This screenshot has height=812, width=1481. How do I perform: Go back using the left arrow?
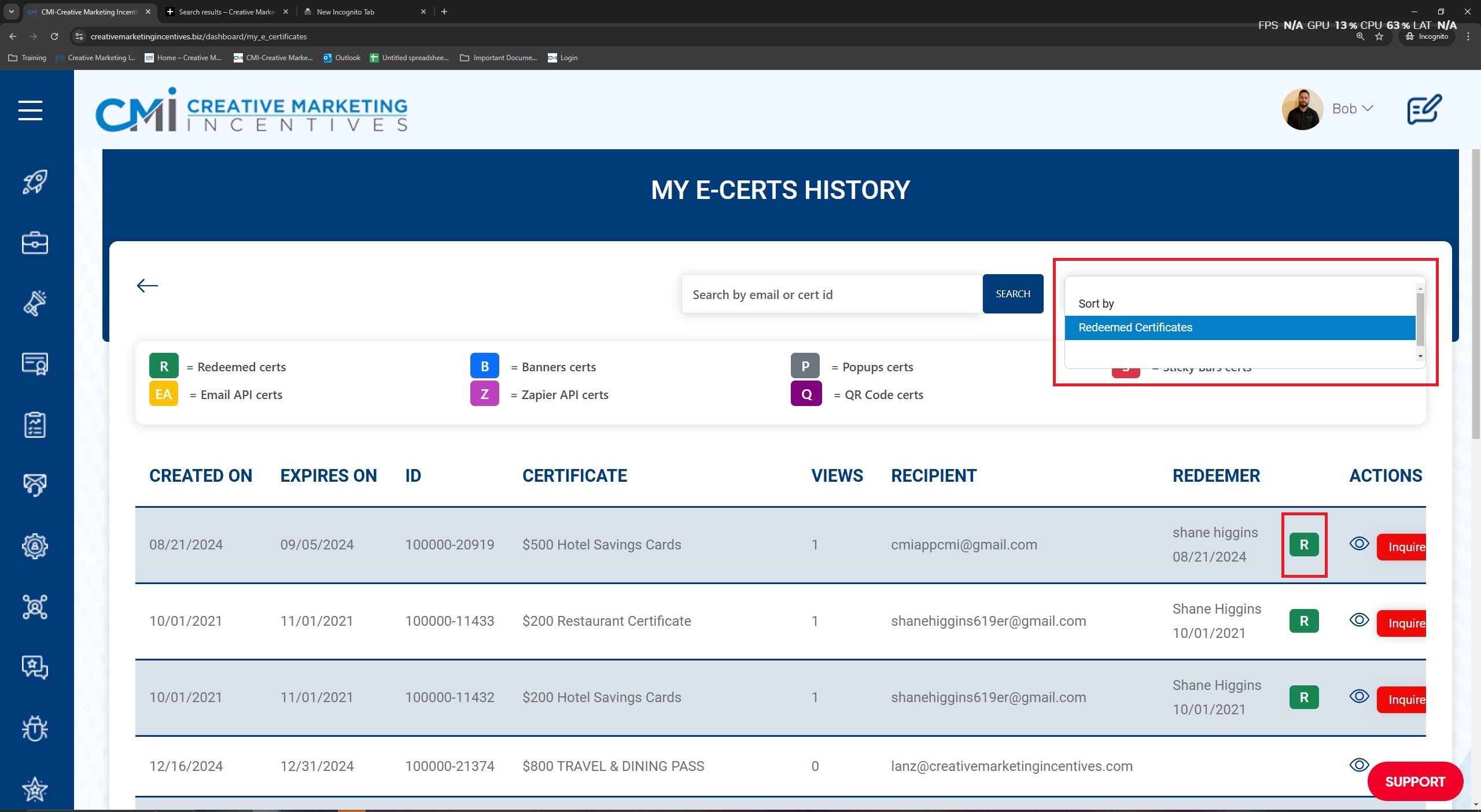click(x=148, y=286)
